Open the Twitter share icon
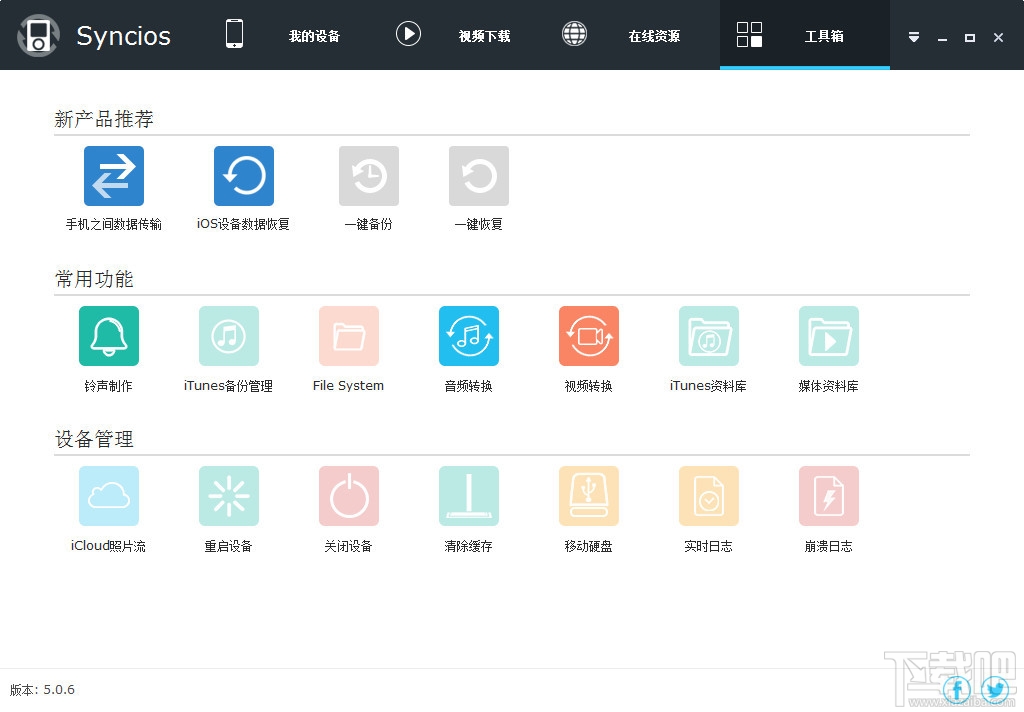 pos(995,689)
